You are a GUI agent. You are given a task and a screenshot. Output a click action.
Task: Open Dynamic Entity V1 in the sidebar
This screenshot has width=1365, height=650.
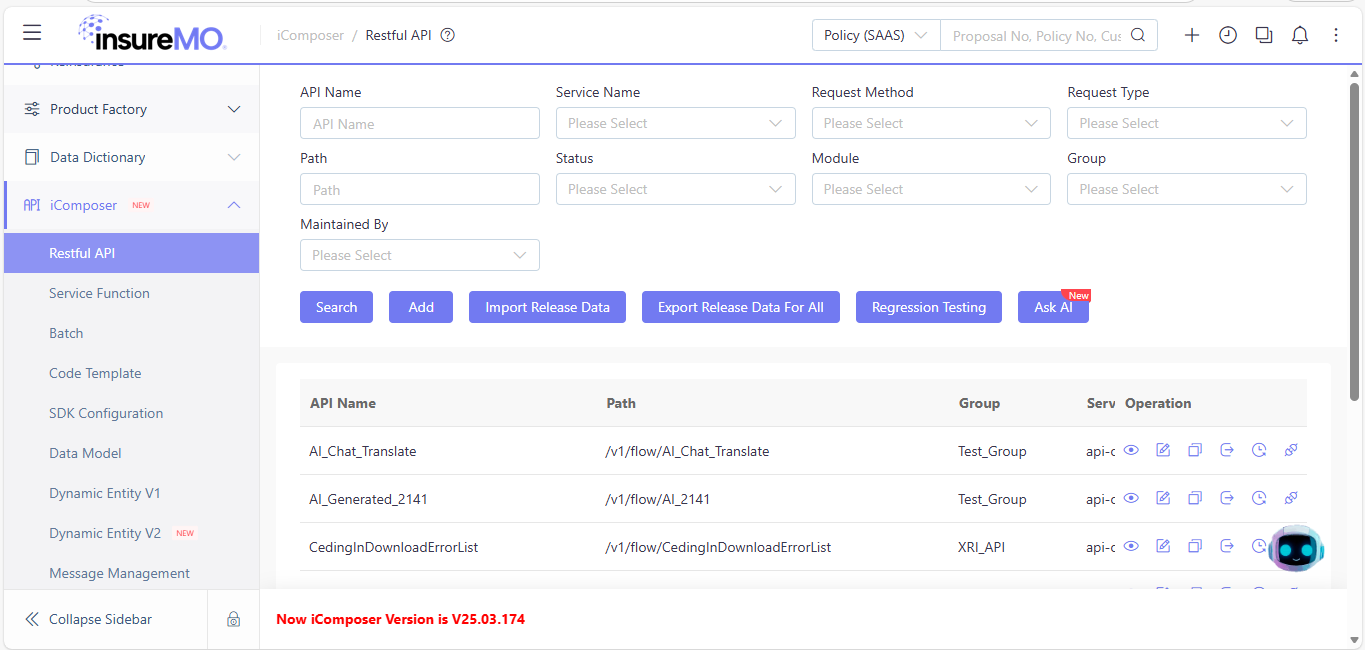(x=131, y=493)
